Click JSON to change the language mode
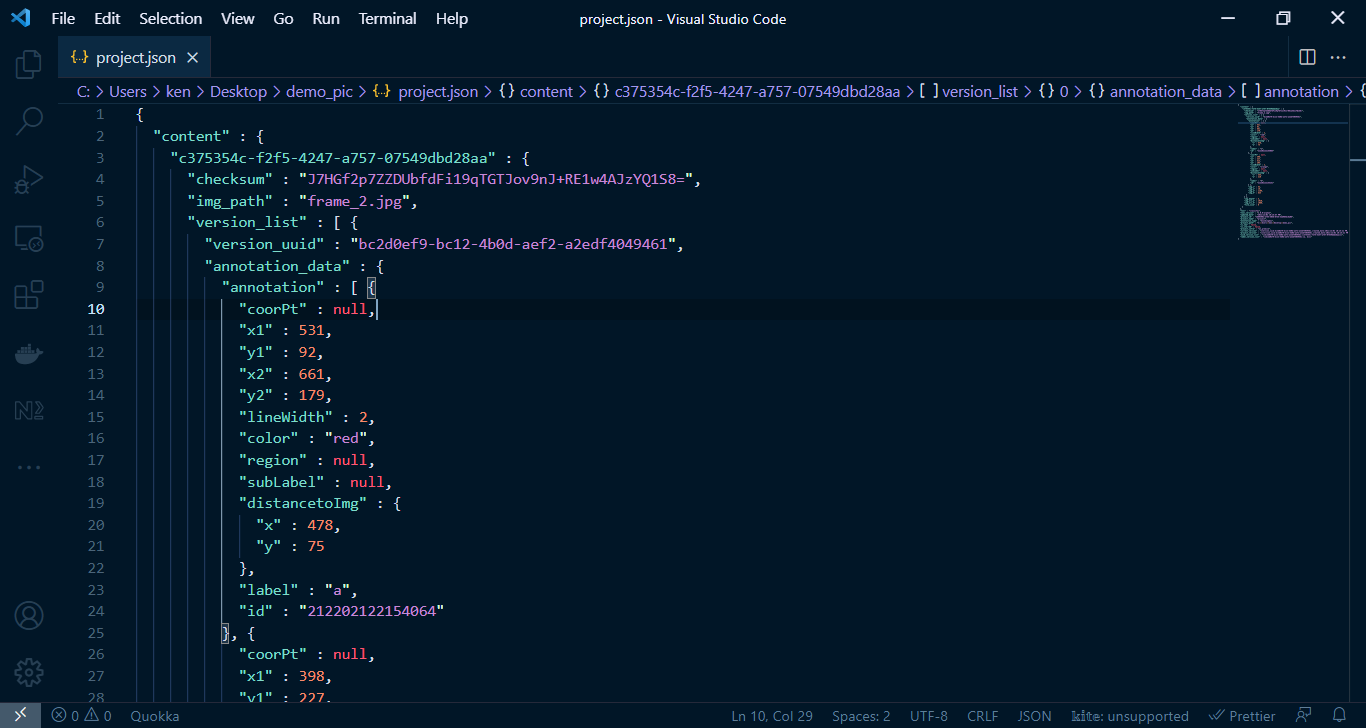1366x728 pixels. click(1034, 715)
